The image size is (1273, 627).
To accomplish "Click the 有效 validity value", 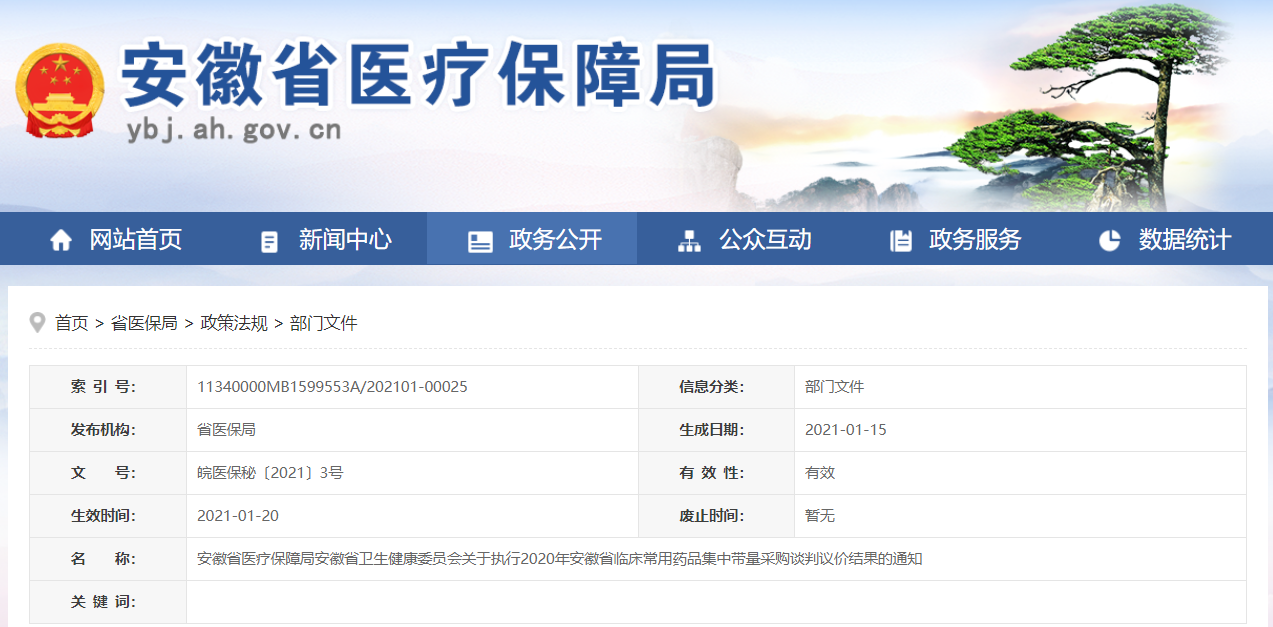I will pyautogui.click(x=820, y=473).
